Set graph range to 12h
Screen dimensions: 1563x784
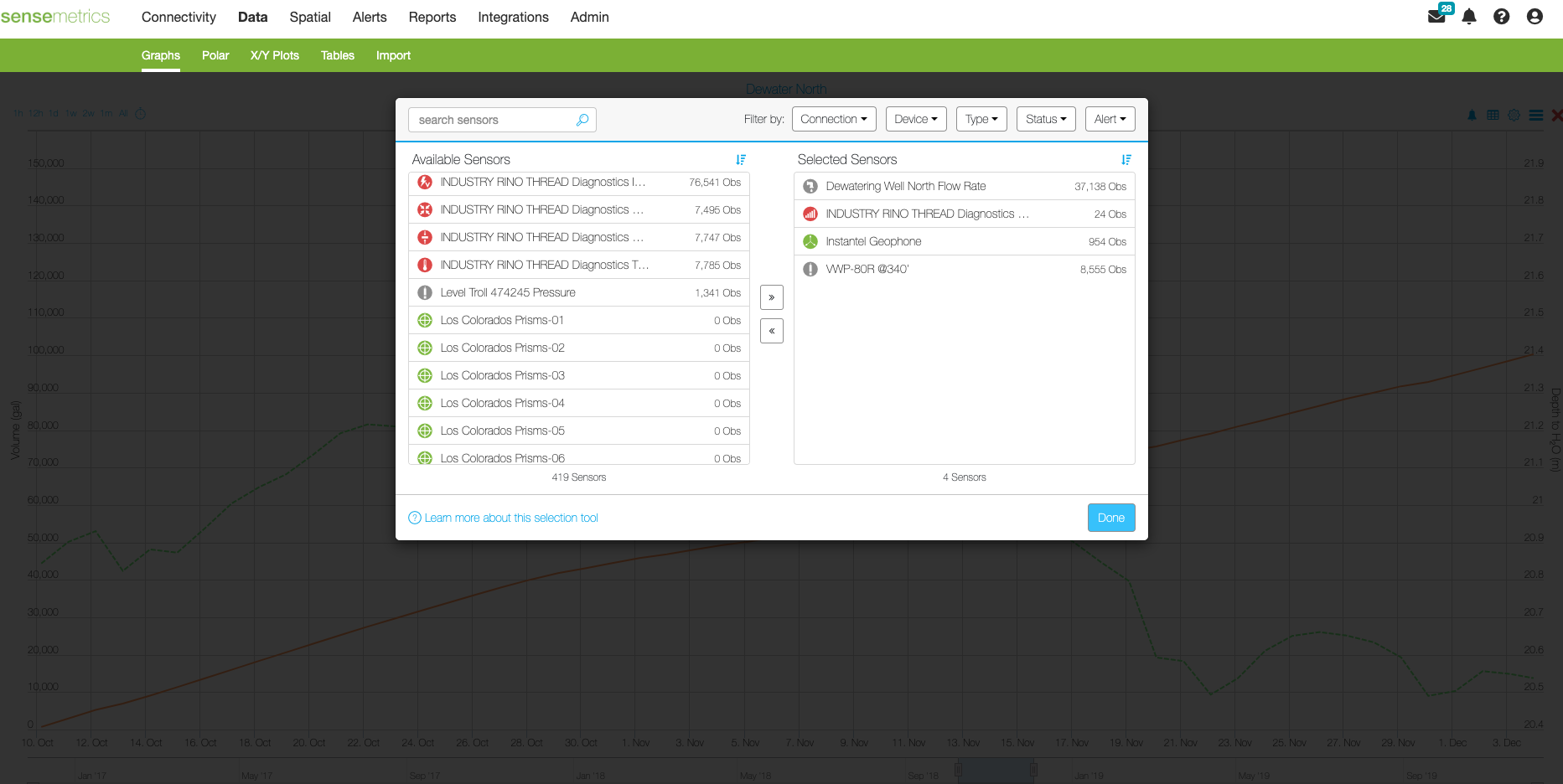coord(36,114)
